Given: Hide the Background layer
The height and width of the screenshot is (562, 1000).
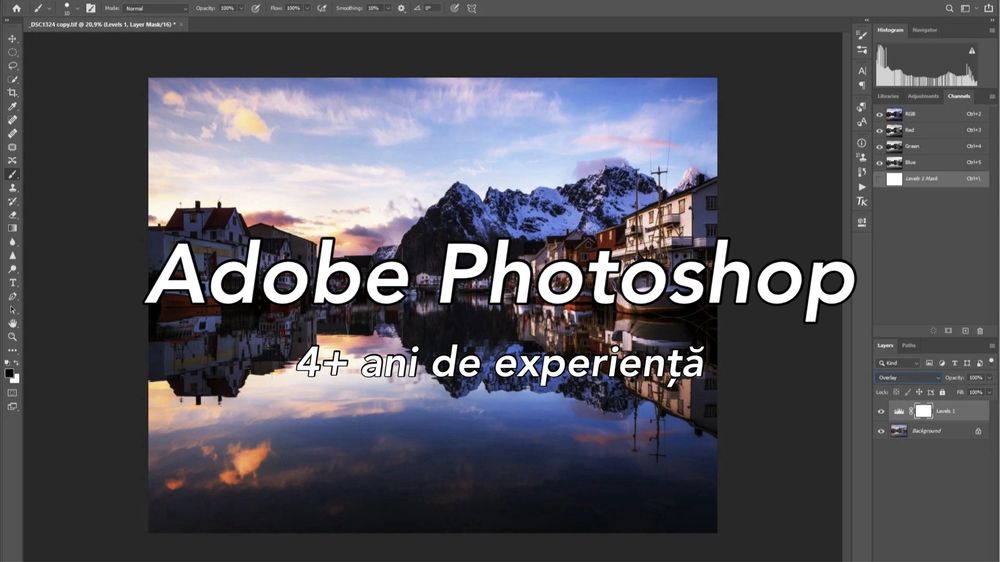Looking at the screenshot, I should [x=881, y=431].
